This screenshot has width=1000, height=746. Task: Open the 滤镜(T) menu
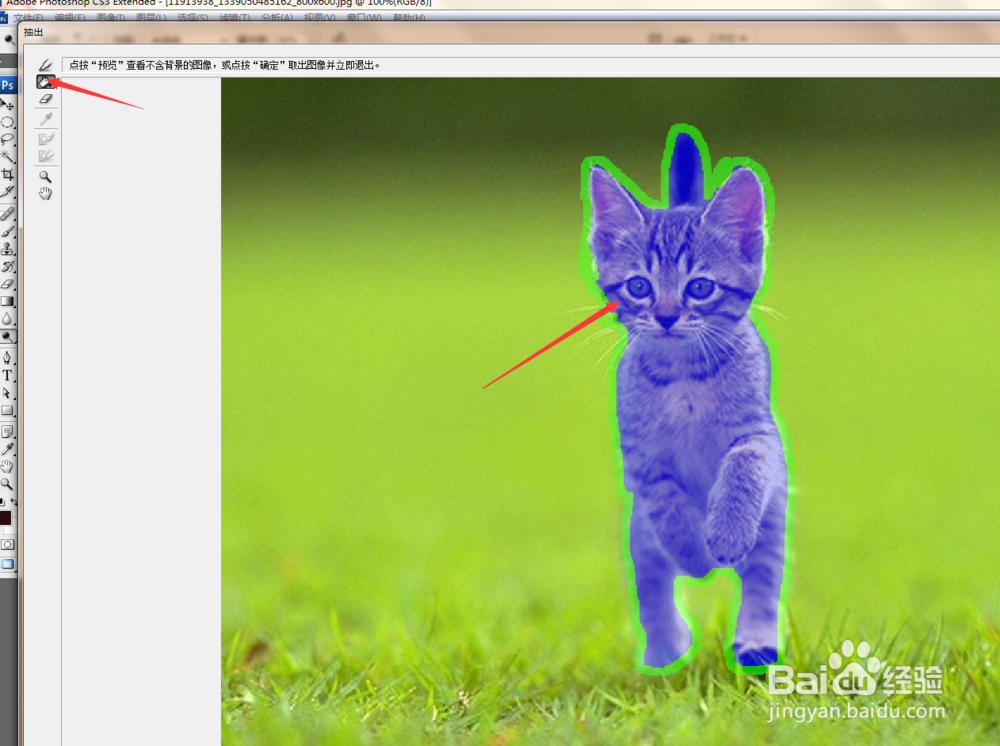[x=235, y=17]
